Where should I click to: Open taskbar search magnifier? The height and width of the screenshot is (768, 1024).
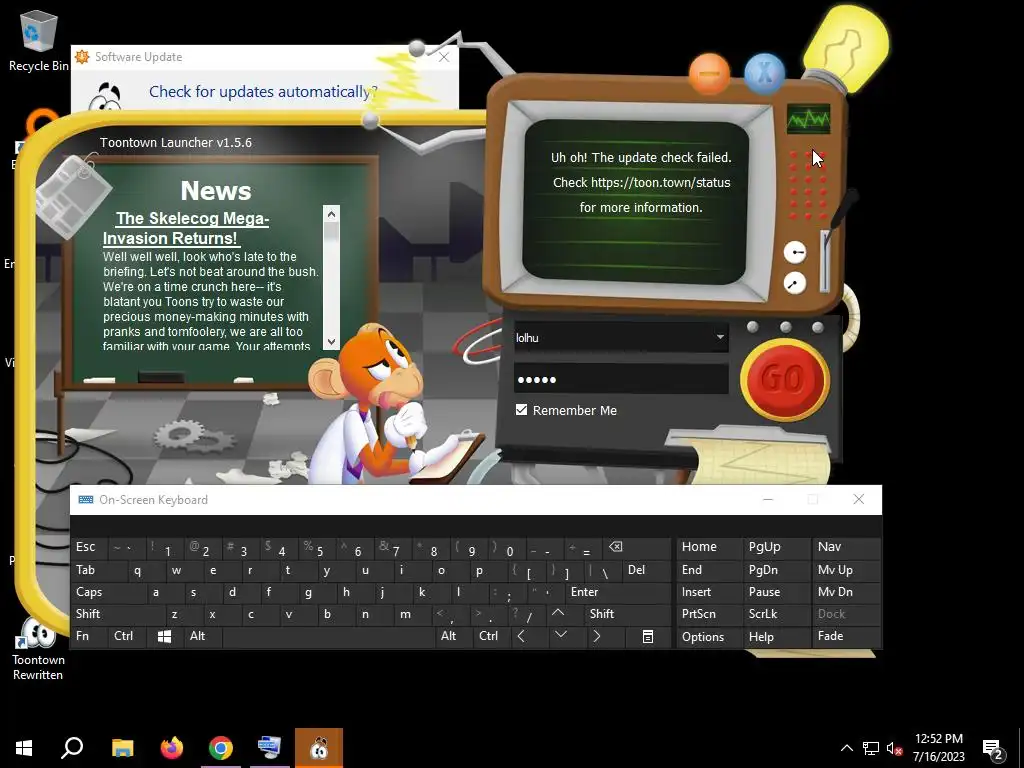pos(72,748)
